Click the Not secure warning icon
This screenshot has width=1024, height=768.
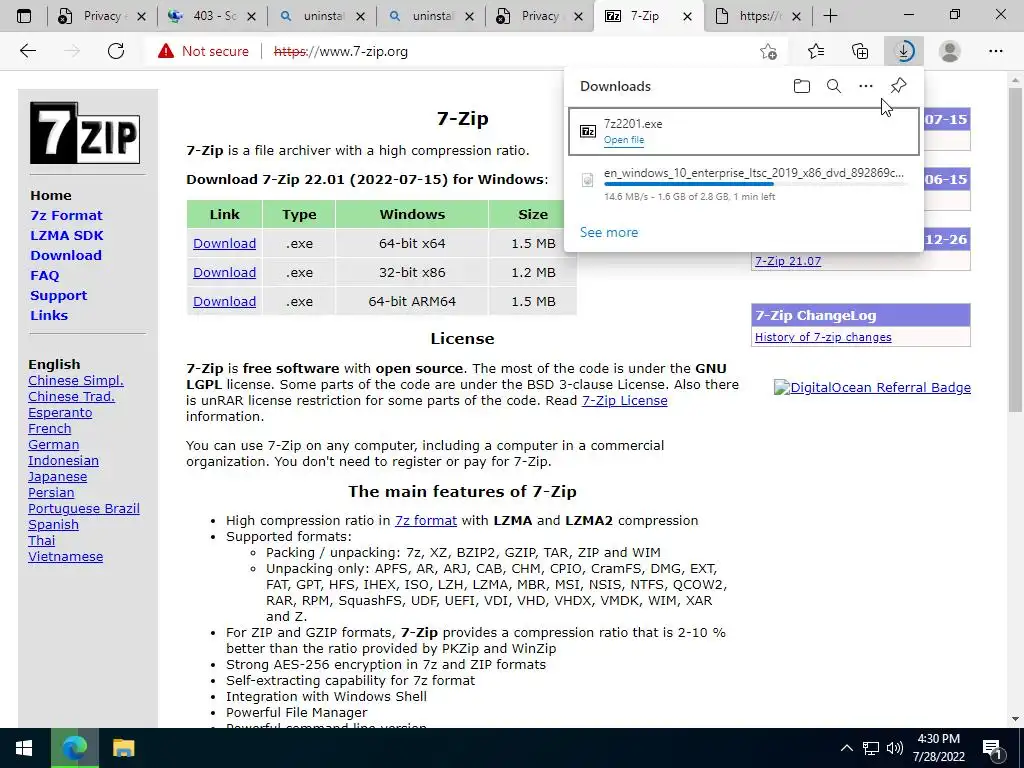(166, 51)
